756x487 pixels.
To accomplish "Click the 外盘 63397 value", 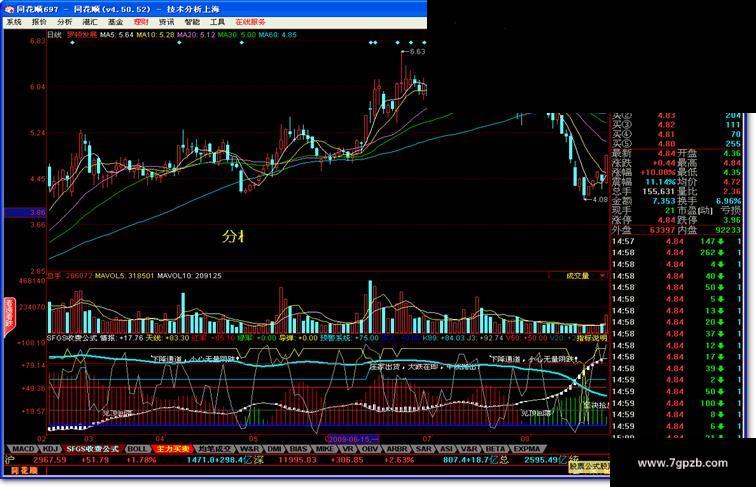I will tap(662, 230).
